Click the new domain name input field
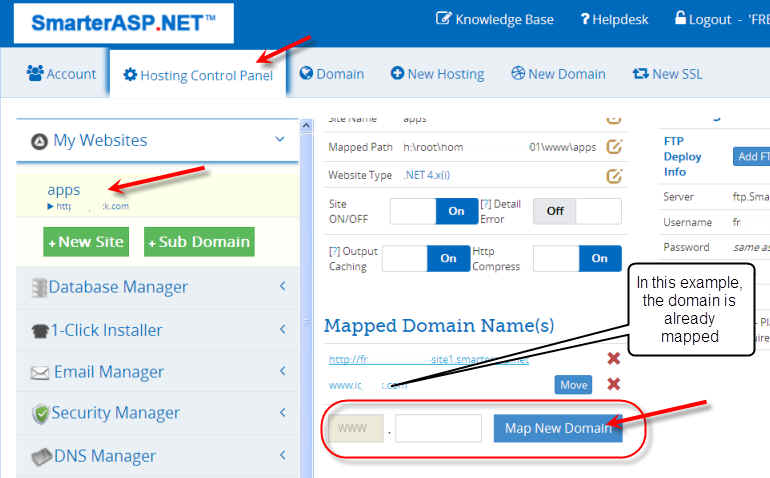 pos(439,428)
